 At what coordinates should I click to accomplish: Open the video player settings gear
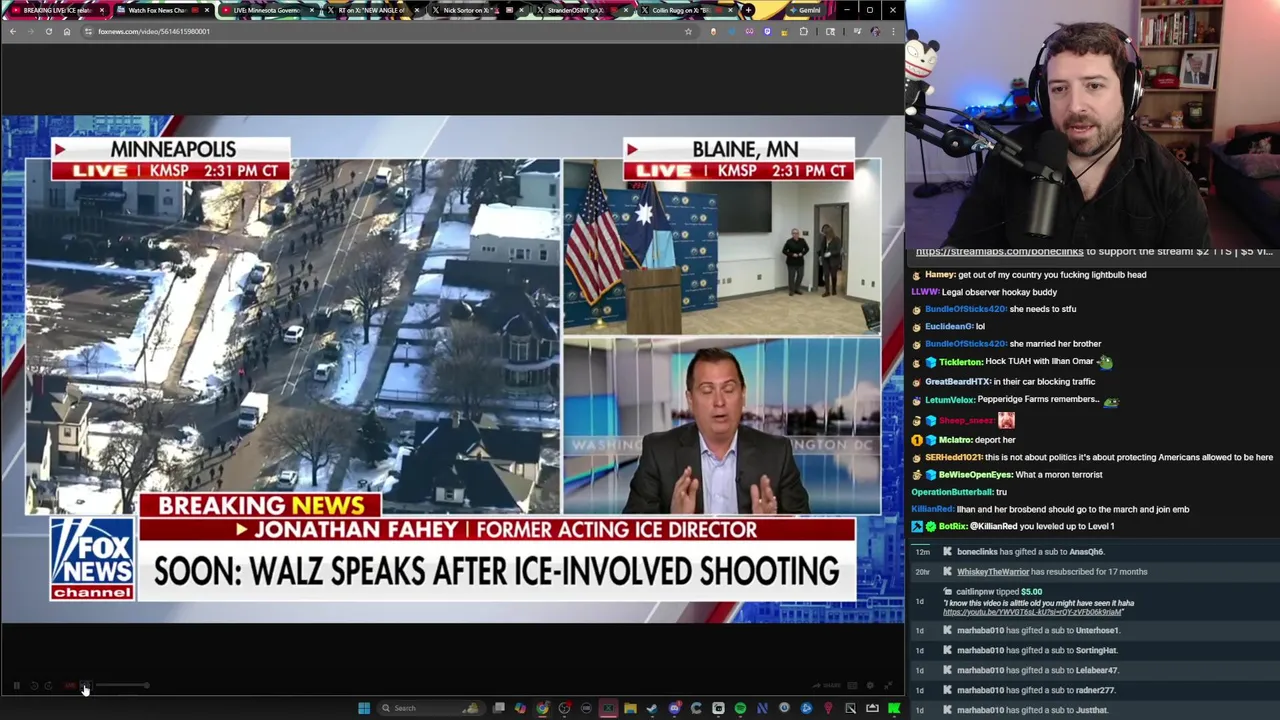pyautogui.click(x=870, y=686)
